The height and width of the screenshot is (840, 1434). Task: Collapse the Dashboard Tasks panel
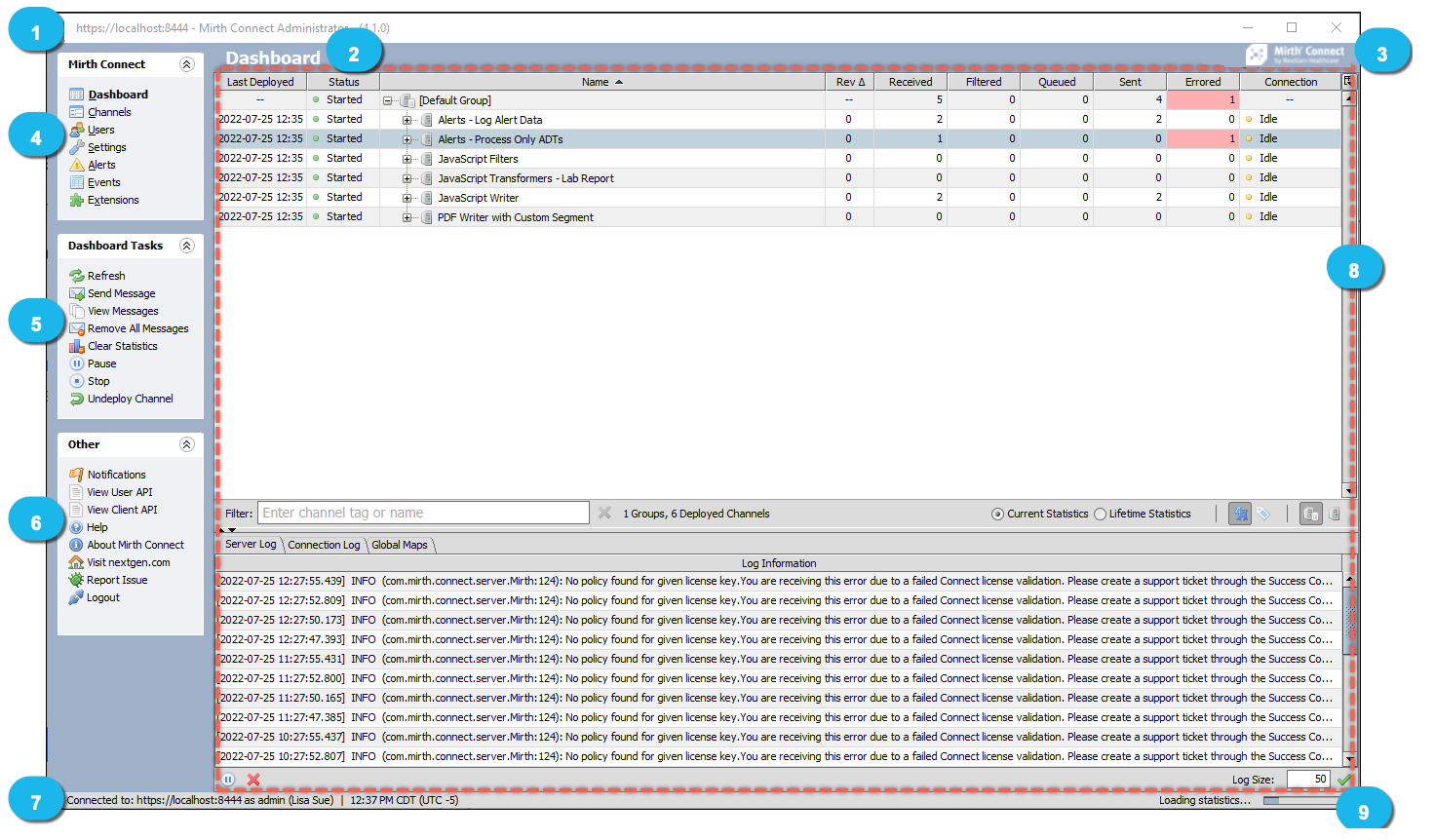tap(186, 246)
